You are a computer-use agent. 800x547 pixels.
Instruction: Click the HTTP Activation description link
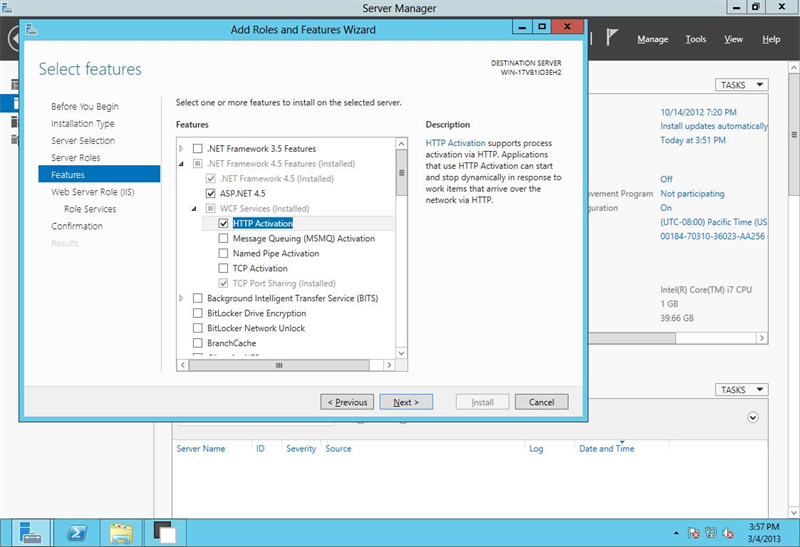pyautogui.click(x=456, y=143)
